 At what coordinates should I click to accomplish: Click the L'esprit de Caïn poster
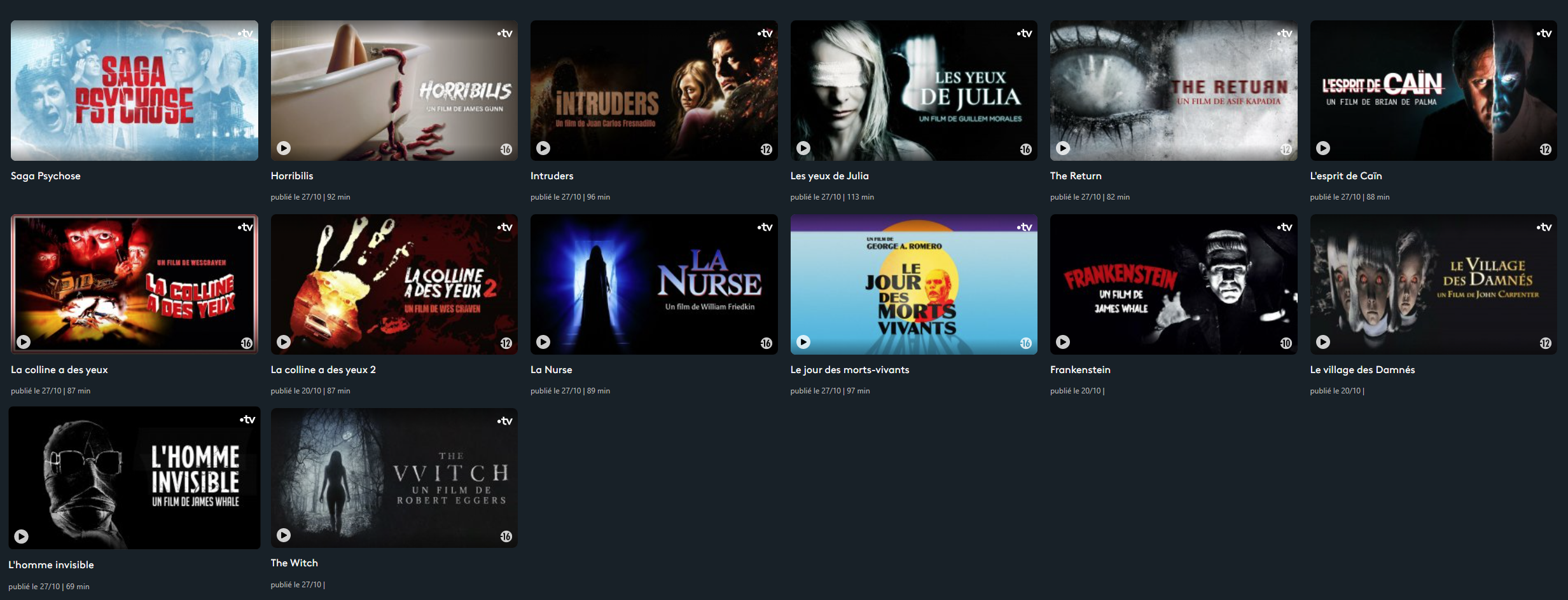1434,90
